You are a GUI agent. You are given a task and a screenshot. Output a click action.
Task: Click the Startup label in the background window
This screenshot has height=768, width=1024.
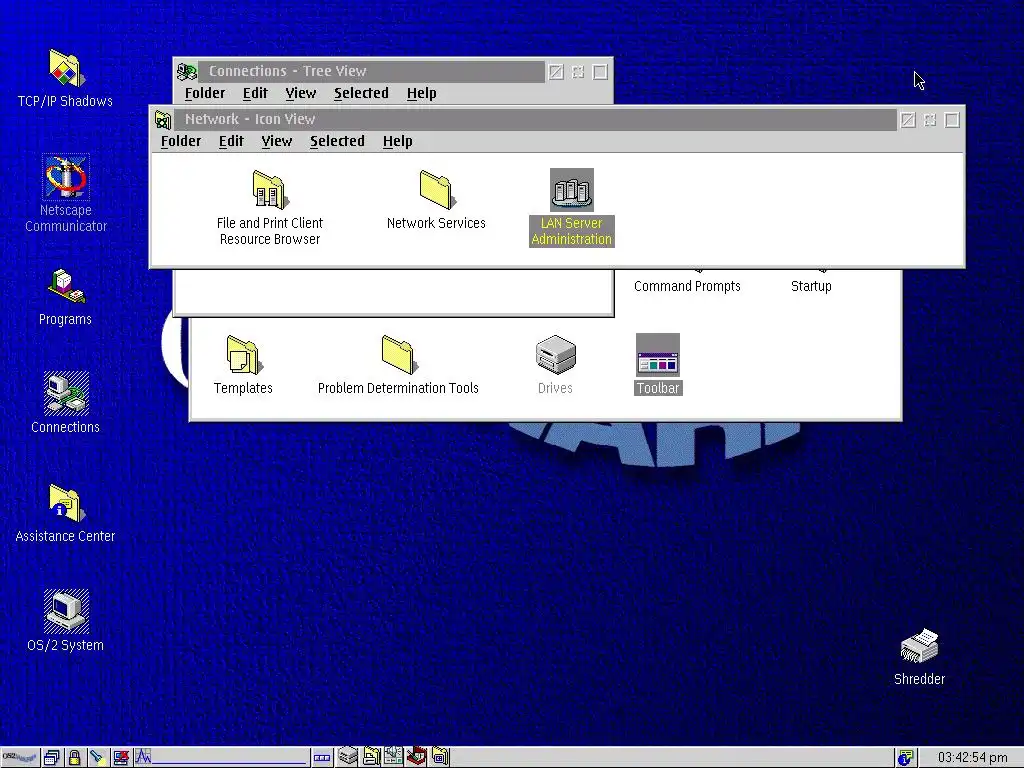(x=811, y=286)
